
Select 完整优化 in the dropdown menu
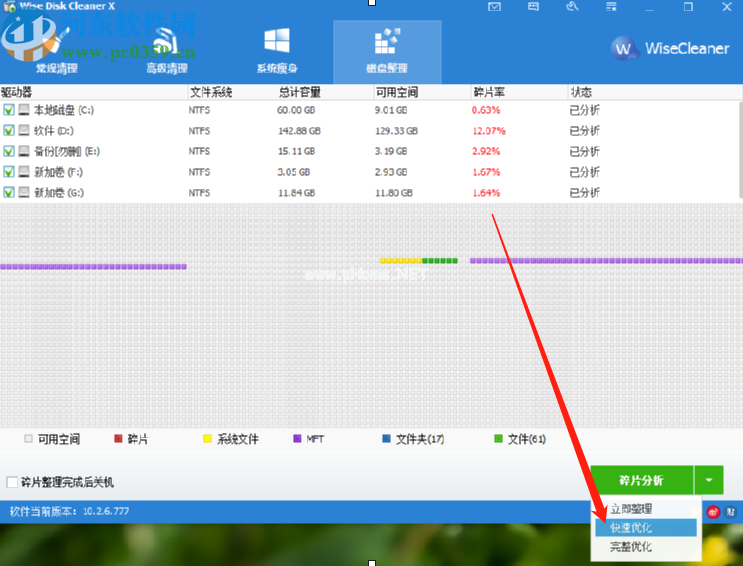631,546
